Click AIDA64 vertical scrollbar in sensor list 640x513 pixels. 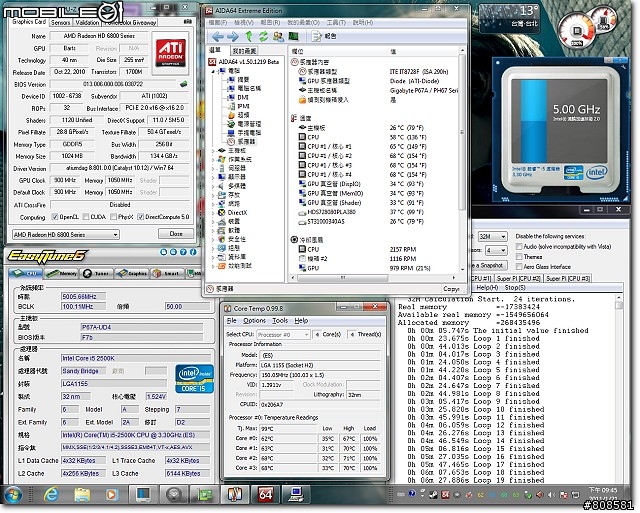tap(462, 133)
